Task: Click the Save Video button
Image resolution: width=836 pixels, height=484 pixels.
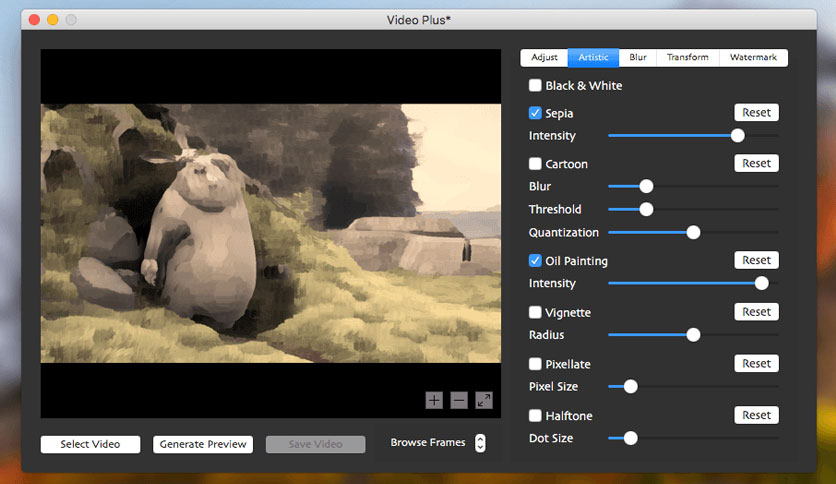Action: pos(316,444)
